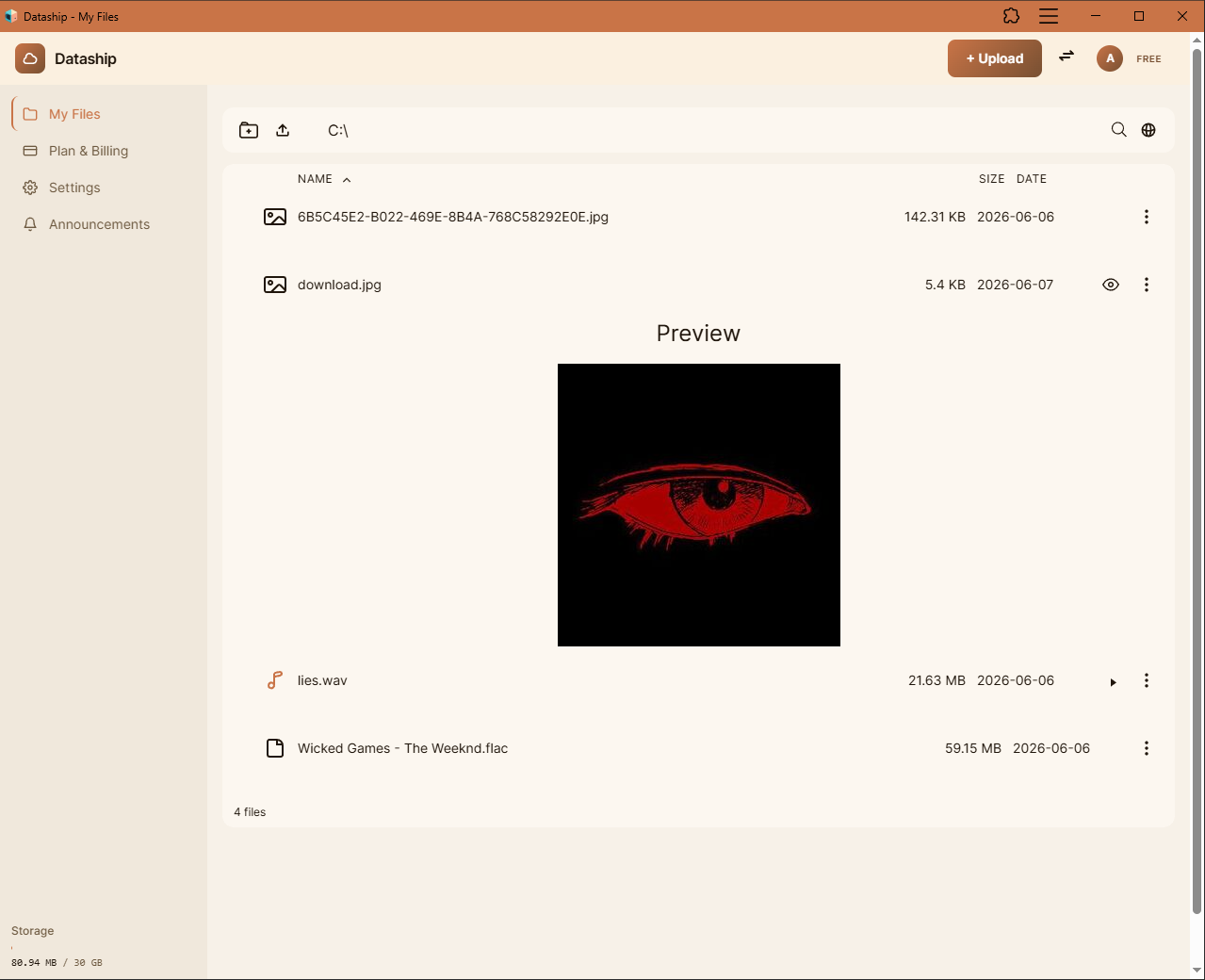Minimize the Dataship window

[1096, 16]
